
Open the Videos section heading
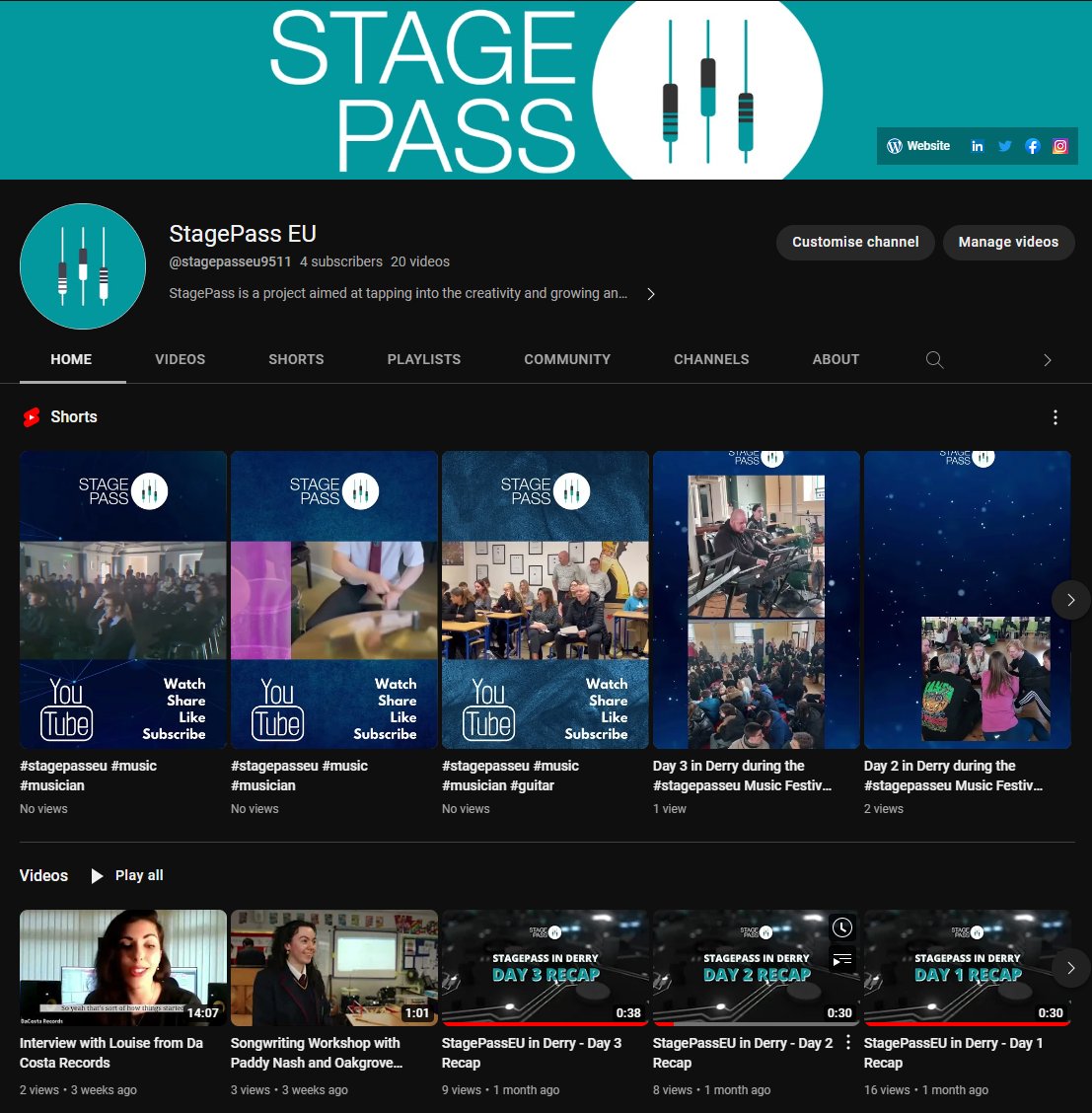pyautogui.click(x=44, y=876)
